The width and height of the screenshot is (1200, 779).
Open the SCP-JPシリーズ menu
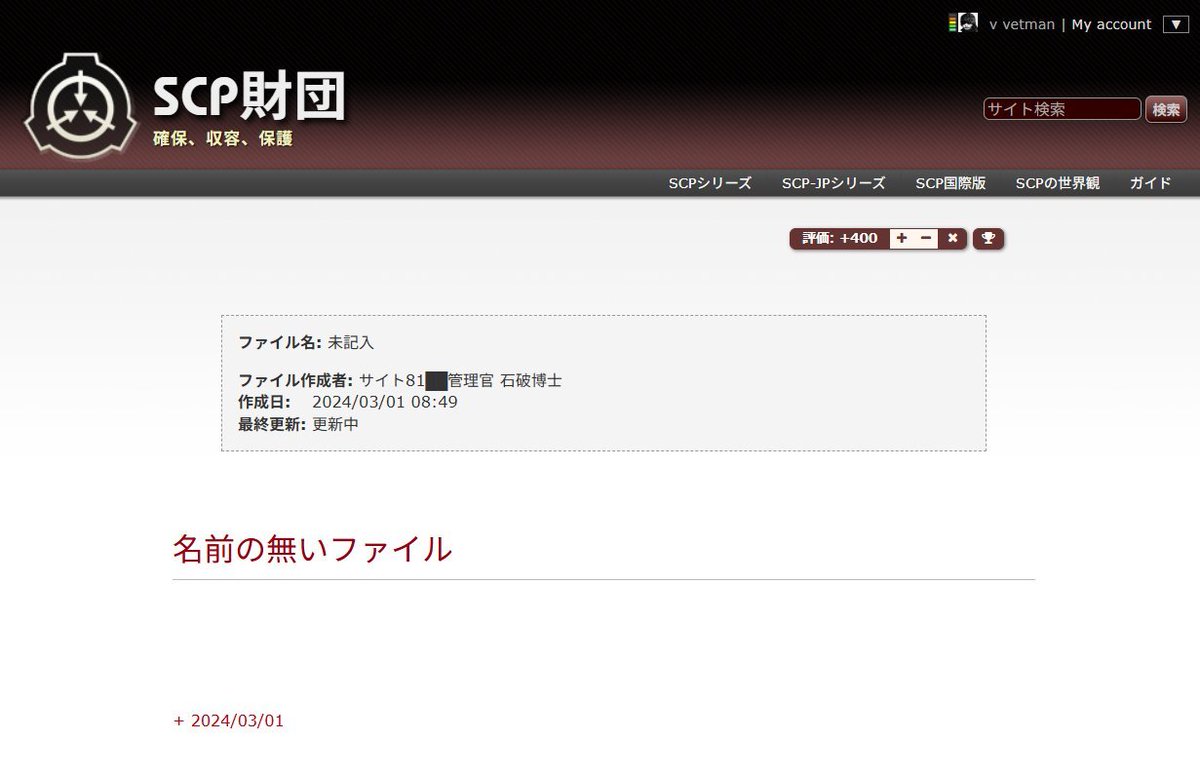[x=833, y=183]
